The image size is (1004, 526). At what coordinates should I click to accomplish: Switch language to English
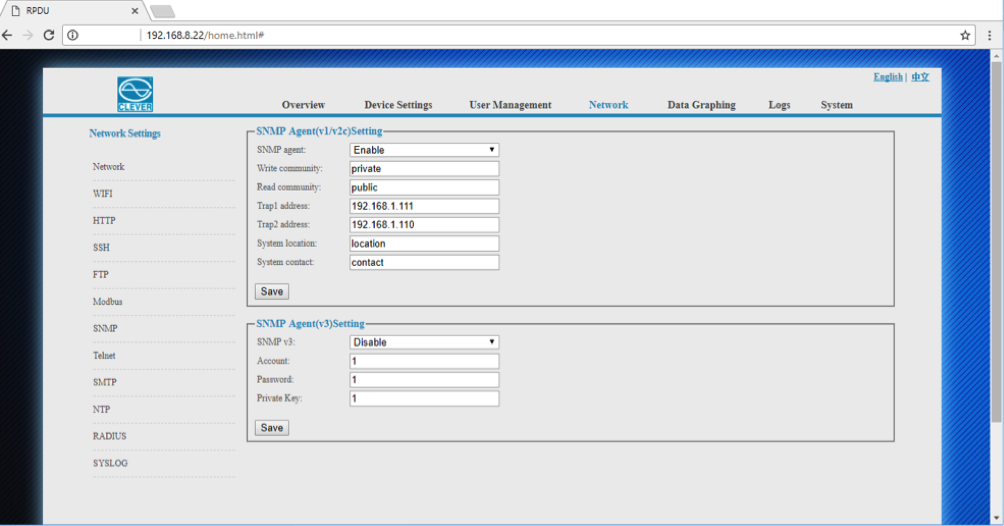[887, 77]
